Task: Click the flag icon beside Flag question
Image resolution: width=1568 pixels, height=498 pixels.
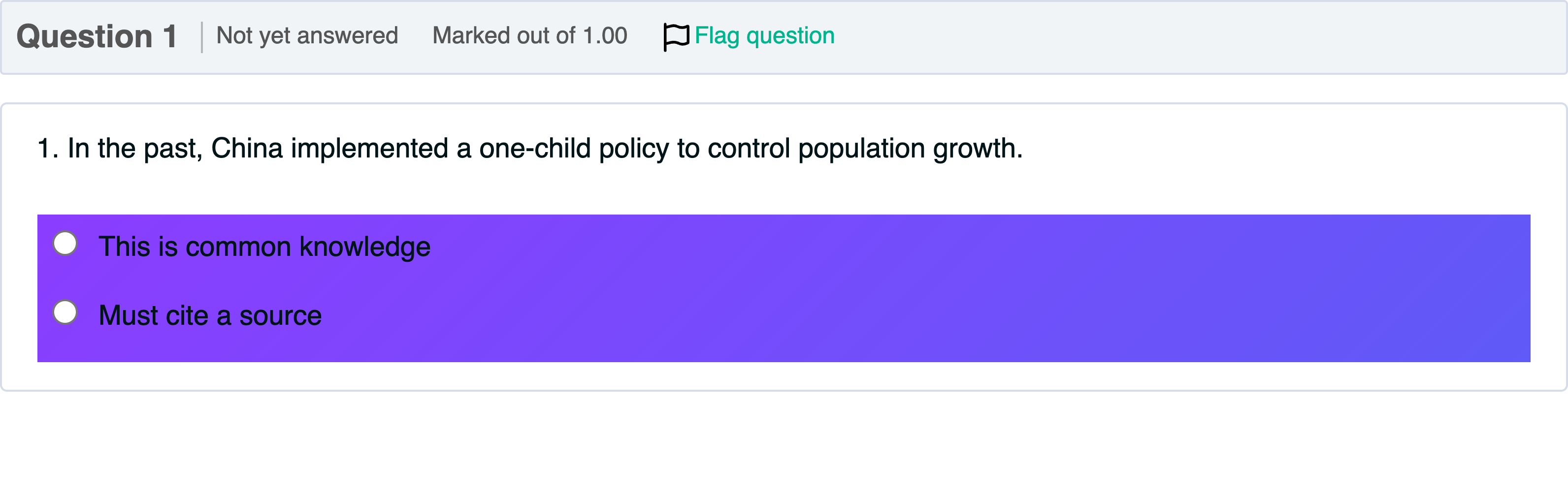Action: 676,36
